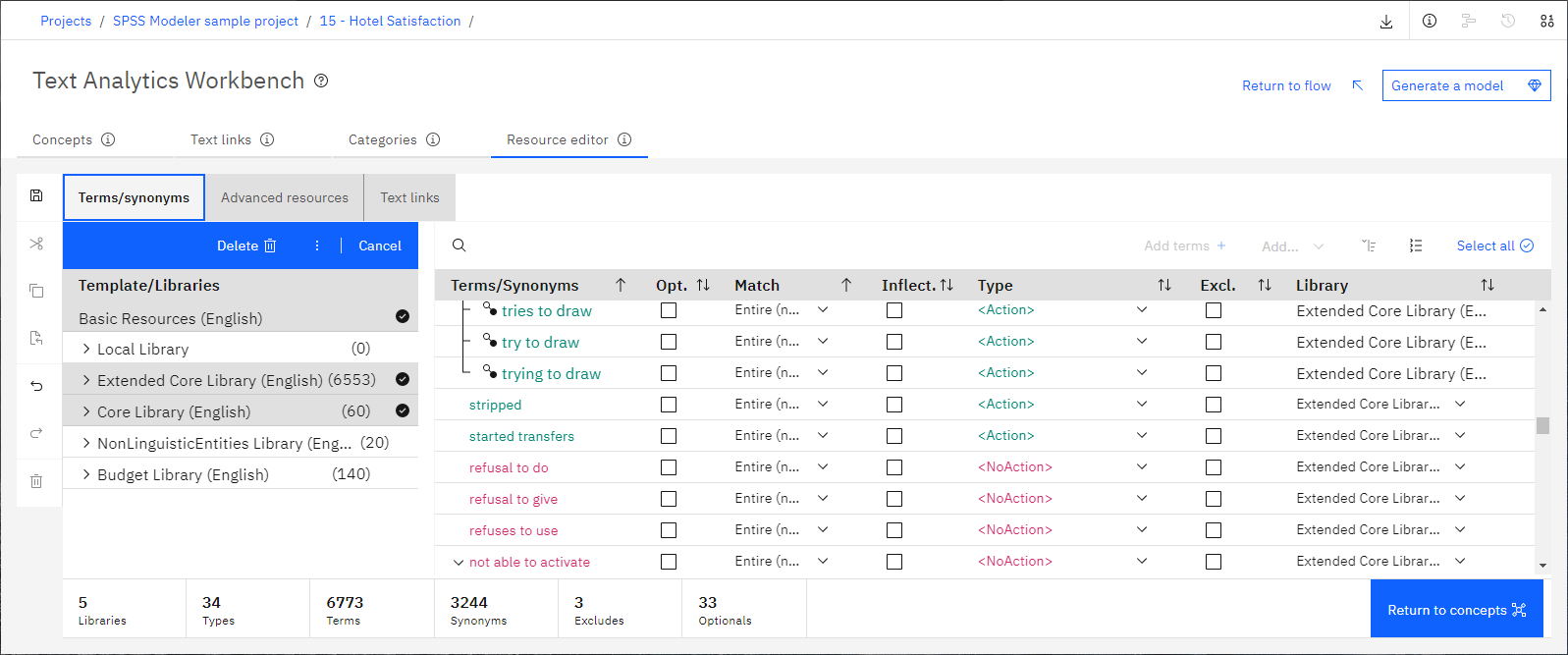The image size is (1568, 655).
Task: Sort by Excl. column arrows
Action: (x=1265, y=285)
